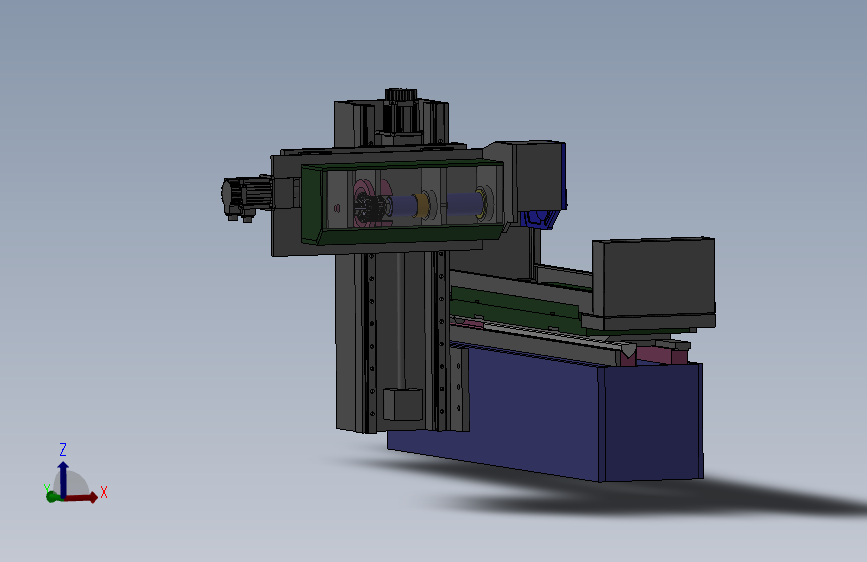Click the green Y axis of the triad
The image size is (867, 562).
(53, 496)
